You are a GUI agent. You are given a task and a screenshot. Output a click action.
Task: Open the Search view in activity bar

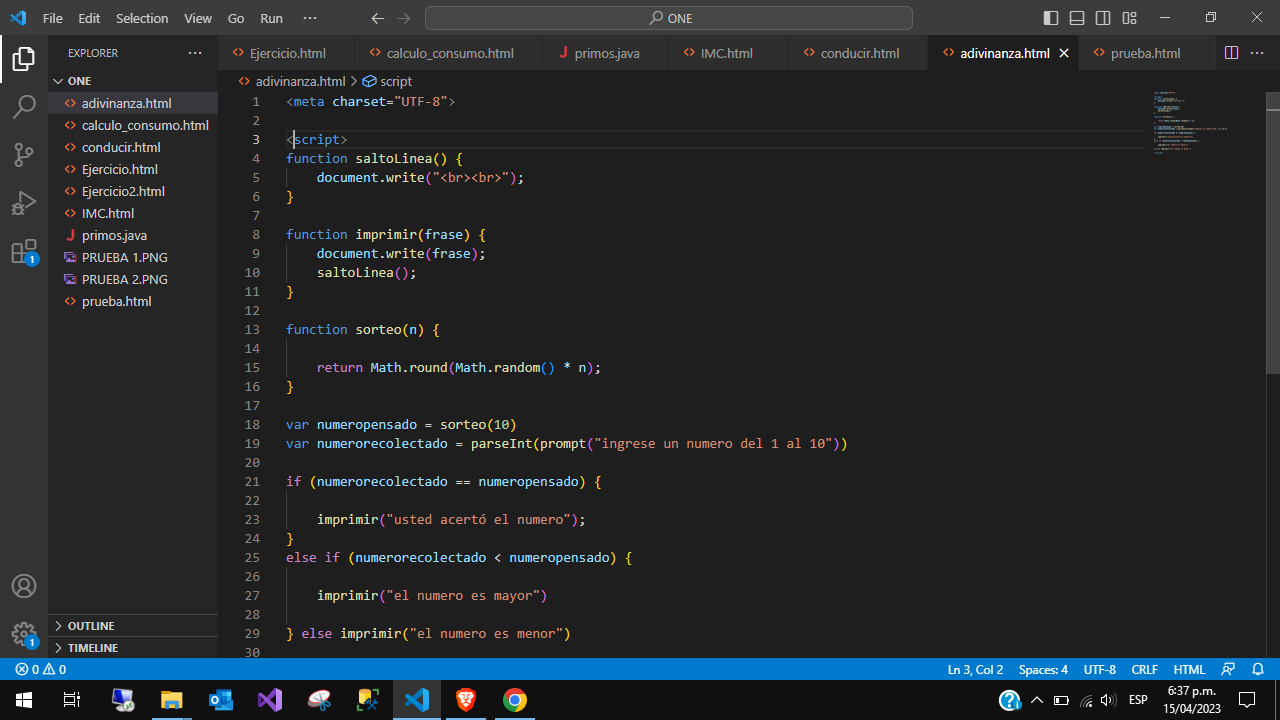(x=24, y=107)
